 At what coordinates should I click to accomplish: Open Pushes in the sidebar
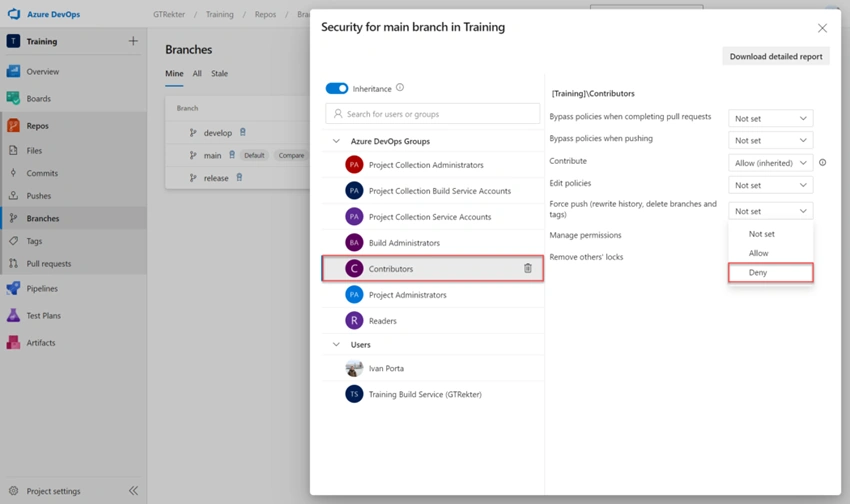38,196
